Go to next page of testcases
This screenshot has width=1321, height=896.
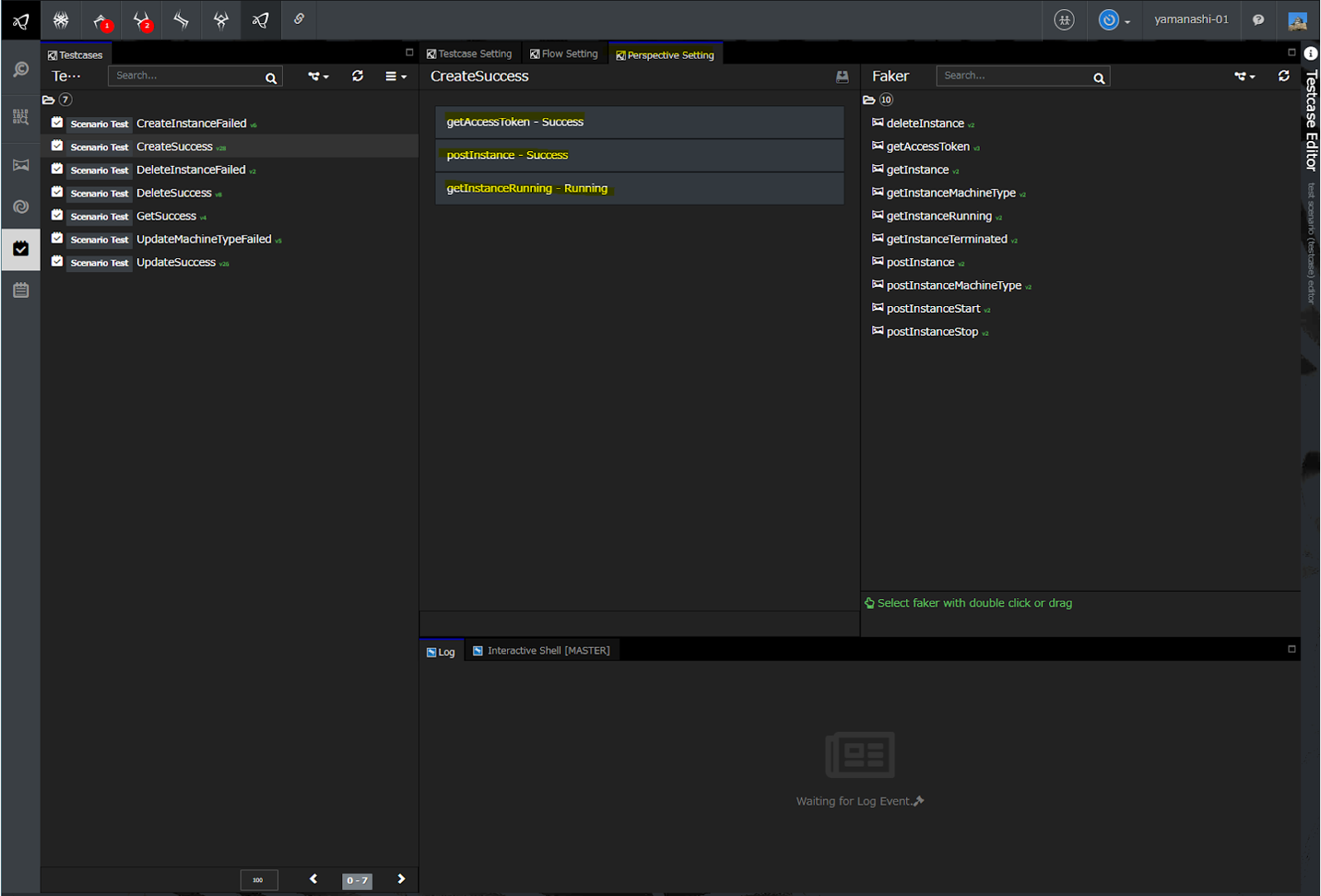click(x=402, y=879)
